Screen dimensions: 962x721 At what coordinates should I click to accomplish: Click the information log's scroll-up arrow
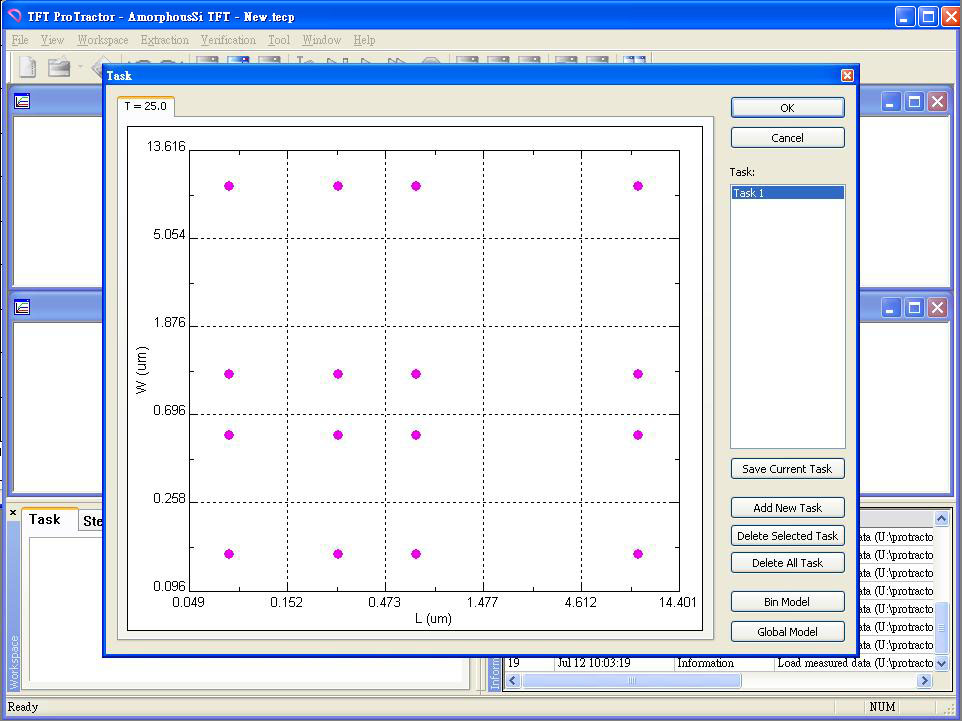click(x=941, y=519)
